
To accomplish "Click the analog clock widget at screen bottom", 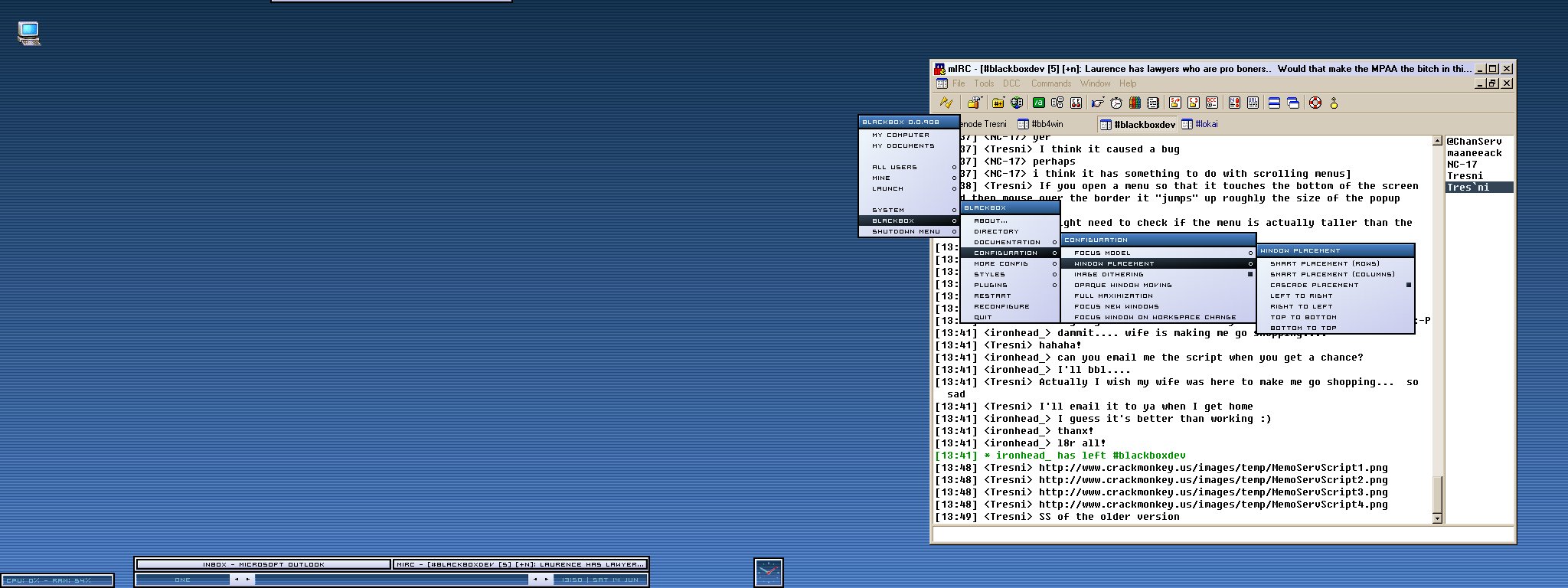I will (x=769, y=572).
